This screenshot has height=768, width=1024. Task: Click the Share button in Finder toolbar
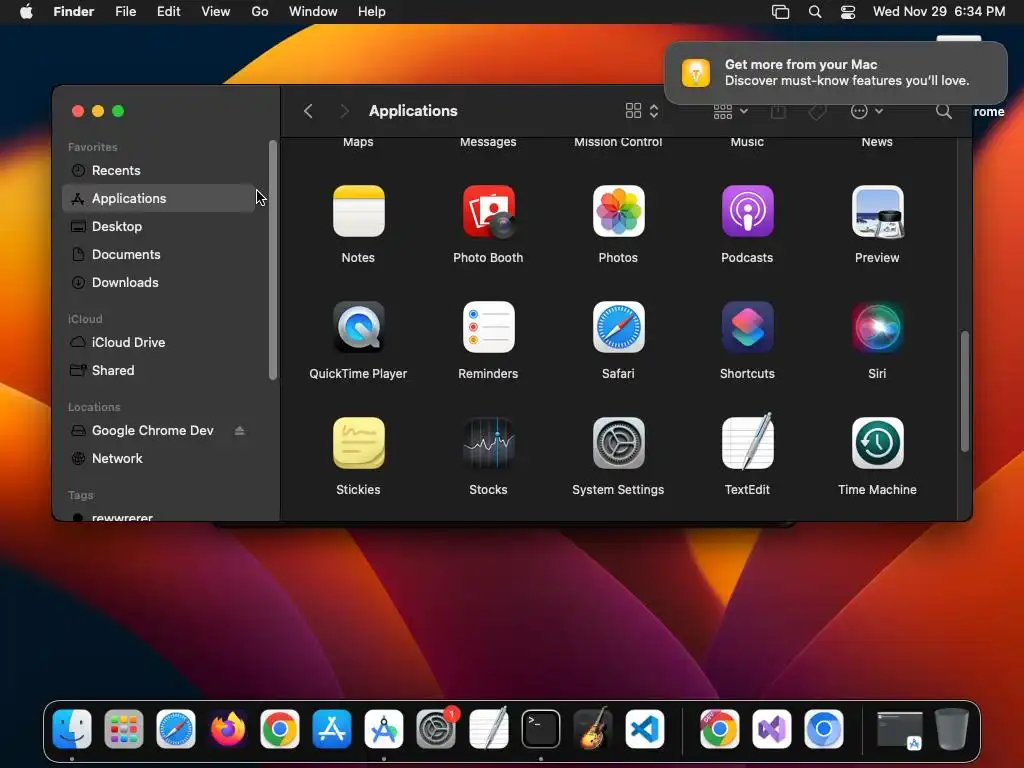pos(778,111)
